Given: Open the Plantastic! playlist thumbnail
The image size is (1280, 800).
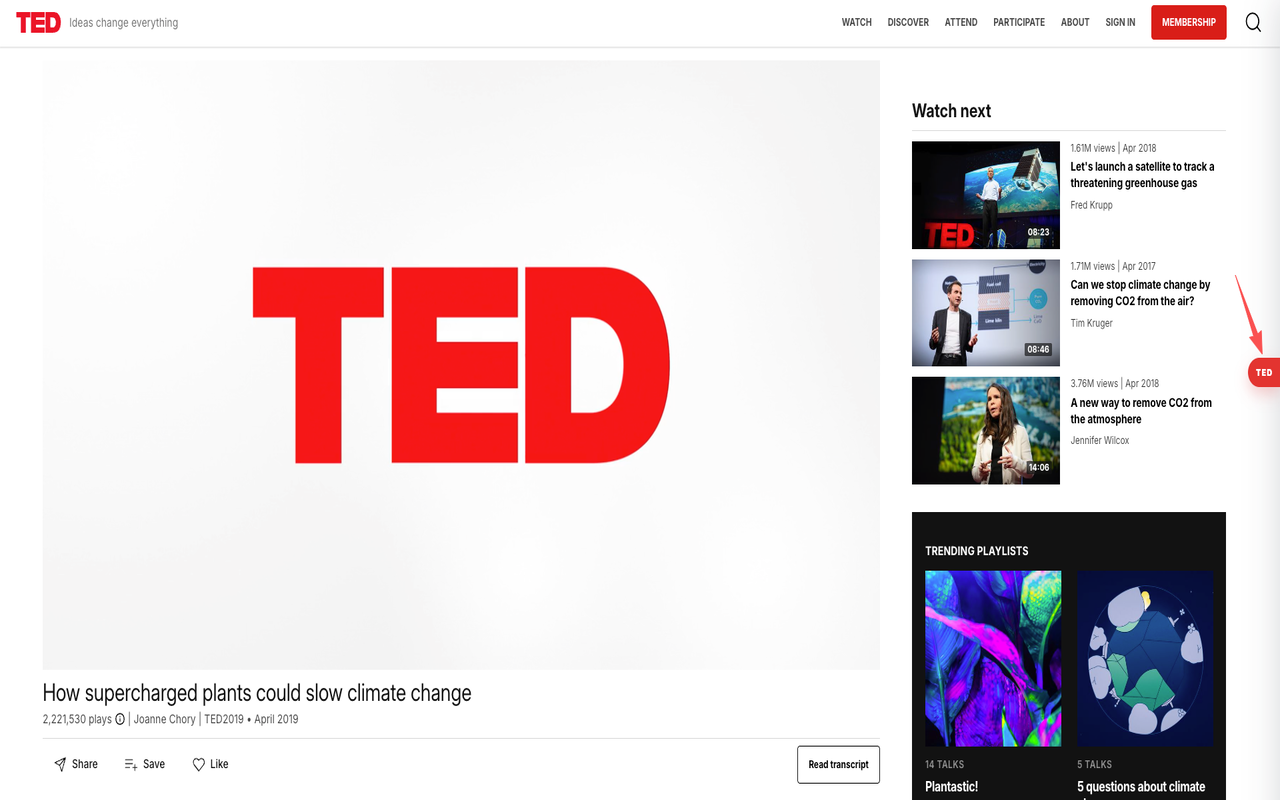Looking at the screenshot, I should coord(993,658).
